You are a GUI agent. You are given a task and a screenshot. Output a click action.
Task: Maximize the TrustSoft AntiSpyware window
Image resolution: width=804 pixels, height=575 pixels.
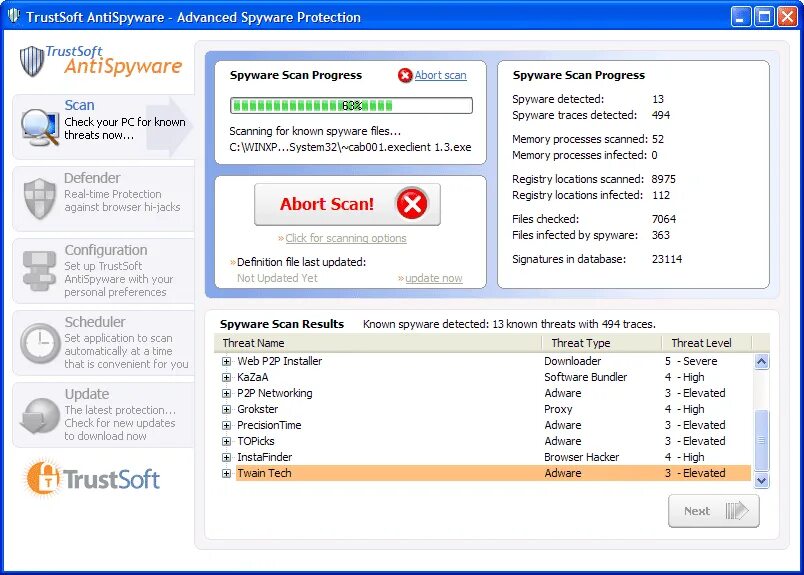[x=764, y=17]
